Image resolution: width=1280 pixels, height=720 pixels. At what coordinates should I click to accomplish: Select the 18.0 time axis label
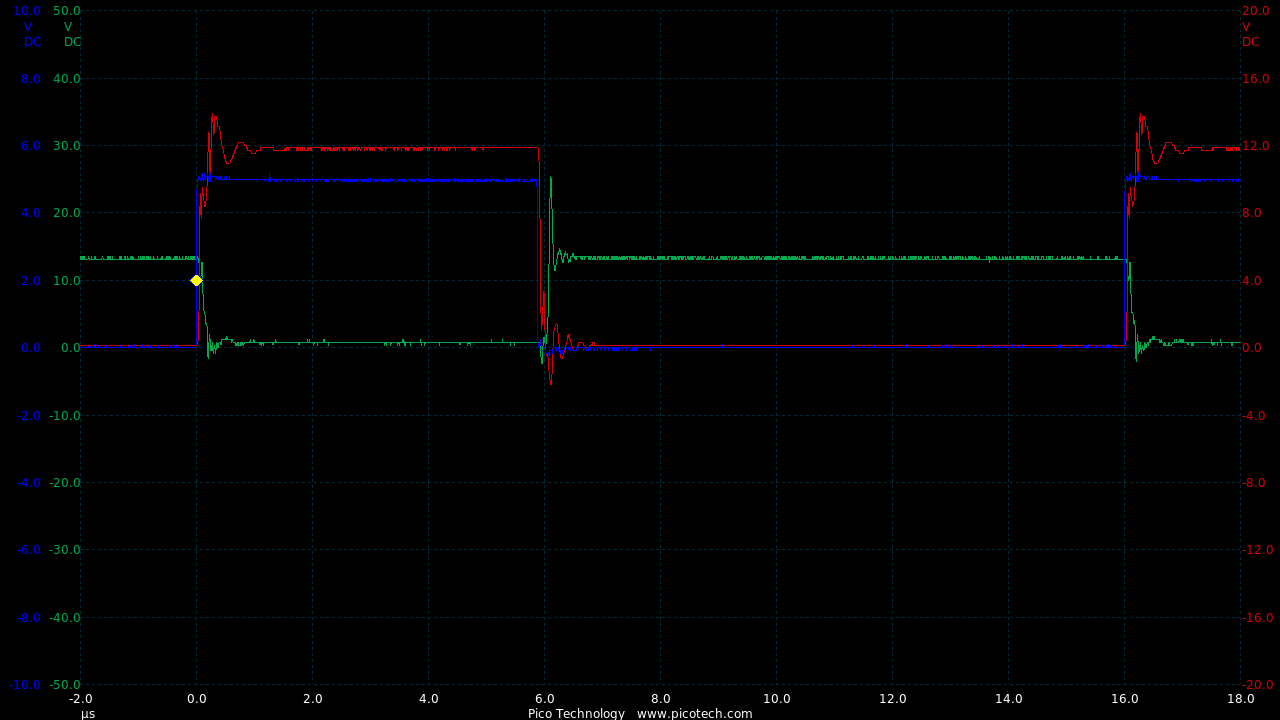[1240, 699]
